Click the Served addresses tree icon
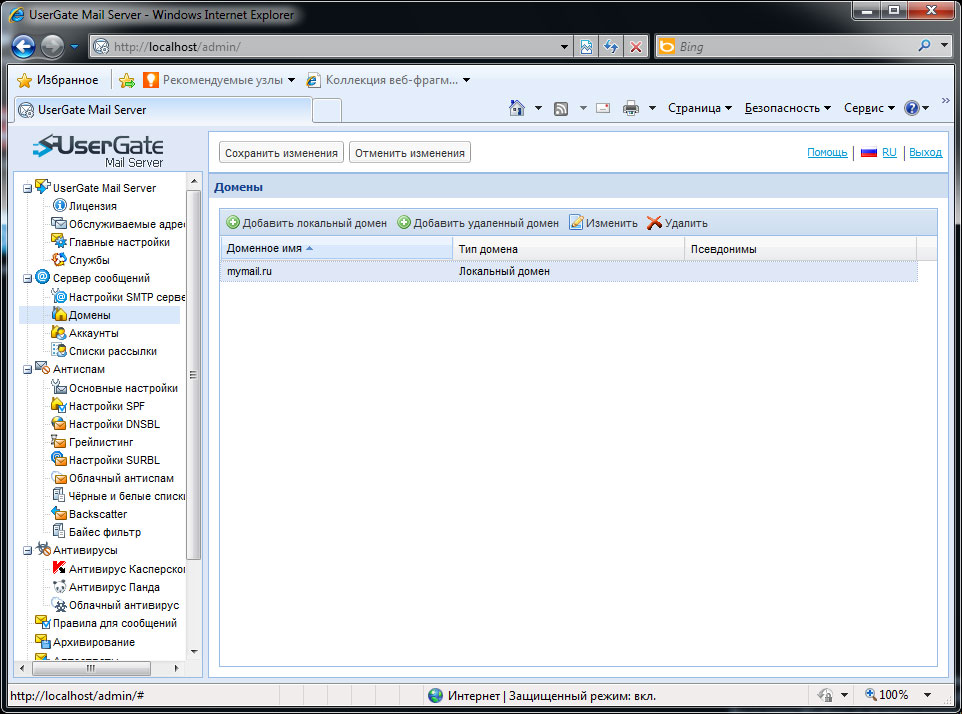 59,223
